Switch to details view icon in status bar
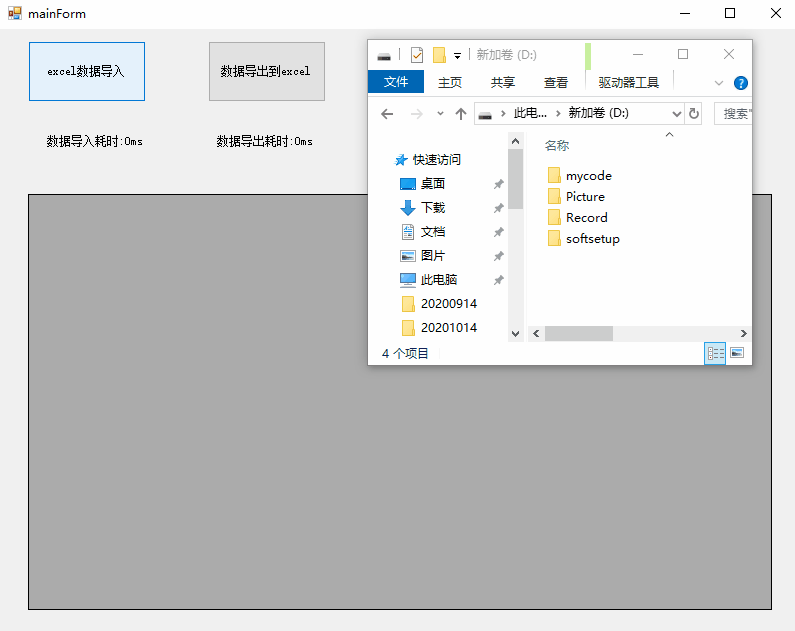Screen dimensions: 795x631 click(715, 353)
